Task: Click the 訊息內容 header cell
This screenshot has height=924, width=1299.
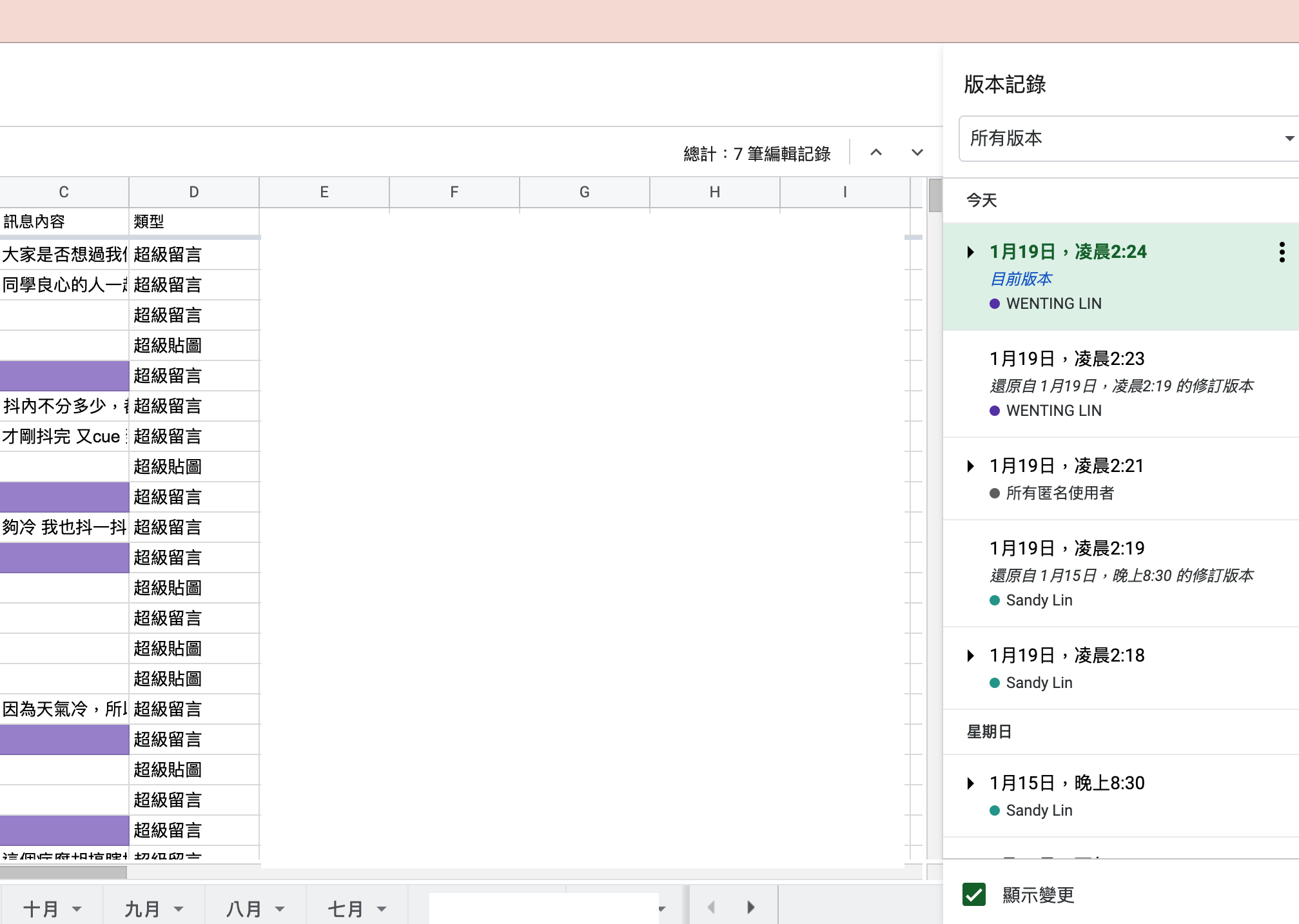Action: [64, 222]
